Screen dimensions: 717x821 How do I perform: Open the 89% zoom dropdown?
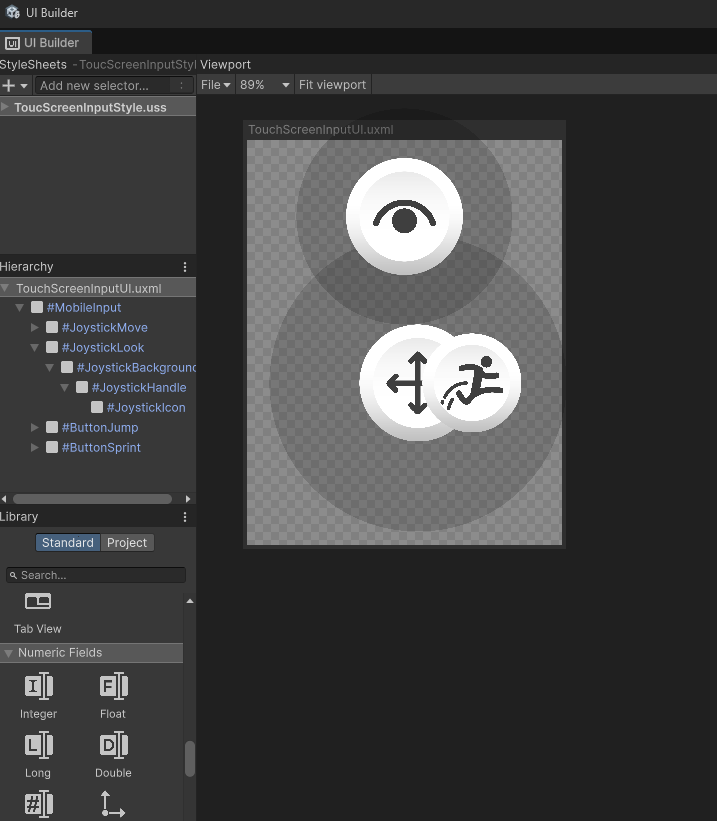(265, 85)
